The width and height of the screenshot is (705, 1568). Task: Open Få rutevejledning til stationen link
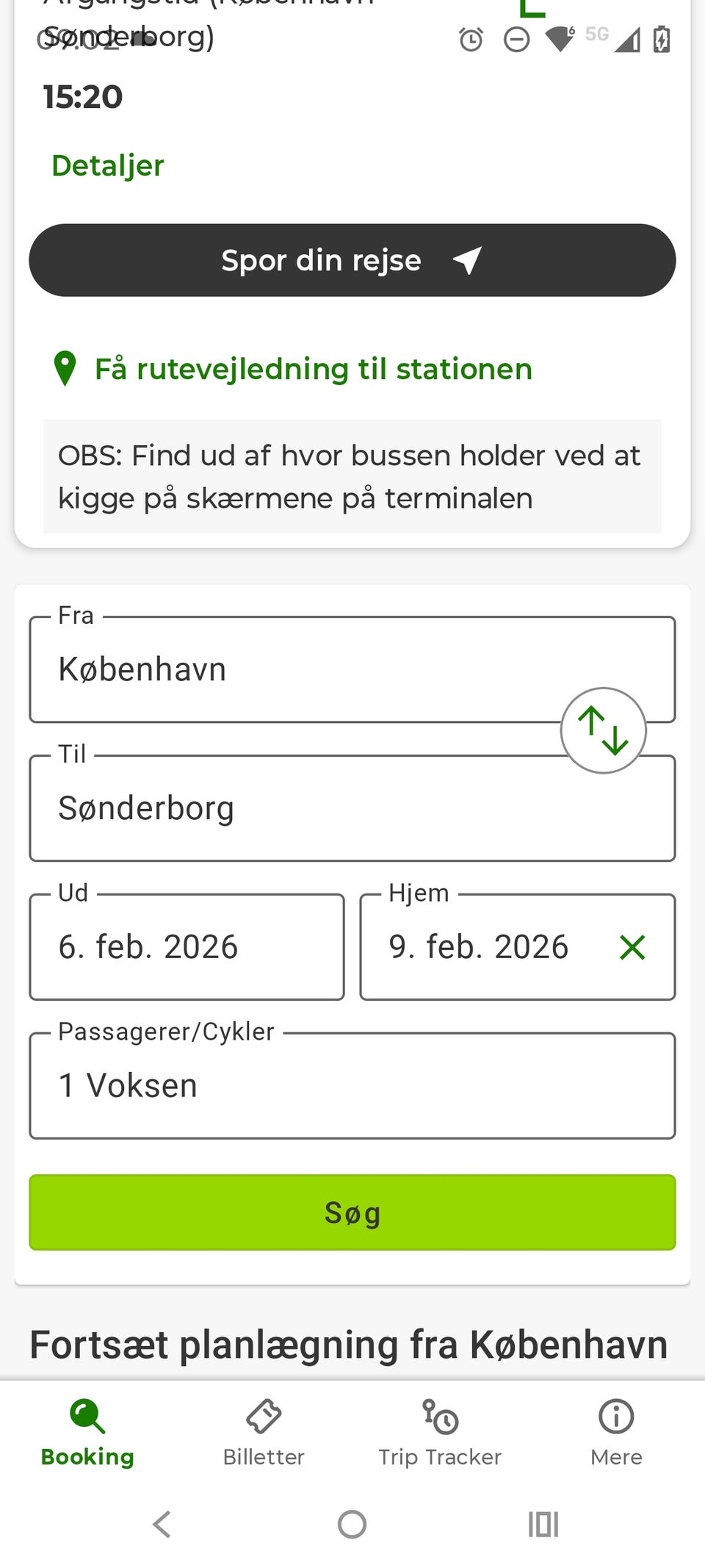point(313,369)
